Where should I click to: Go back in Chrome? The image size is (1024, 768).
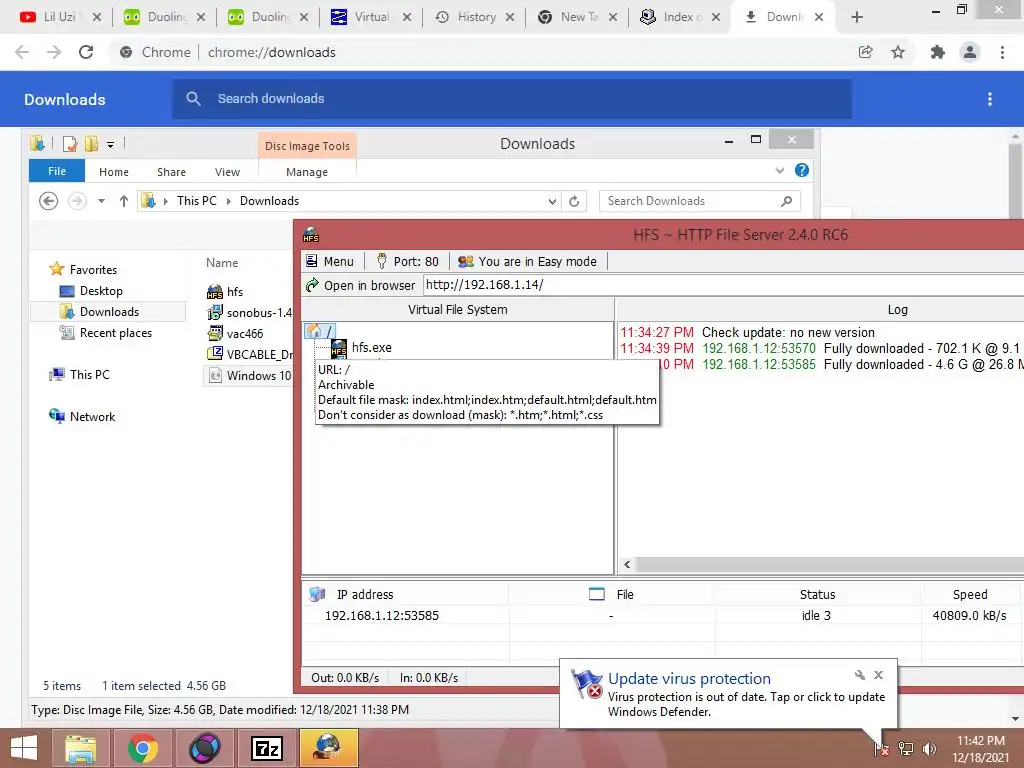click(22, 52)
